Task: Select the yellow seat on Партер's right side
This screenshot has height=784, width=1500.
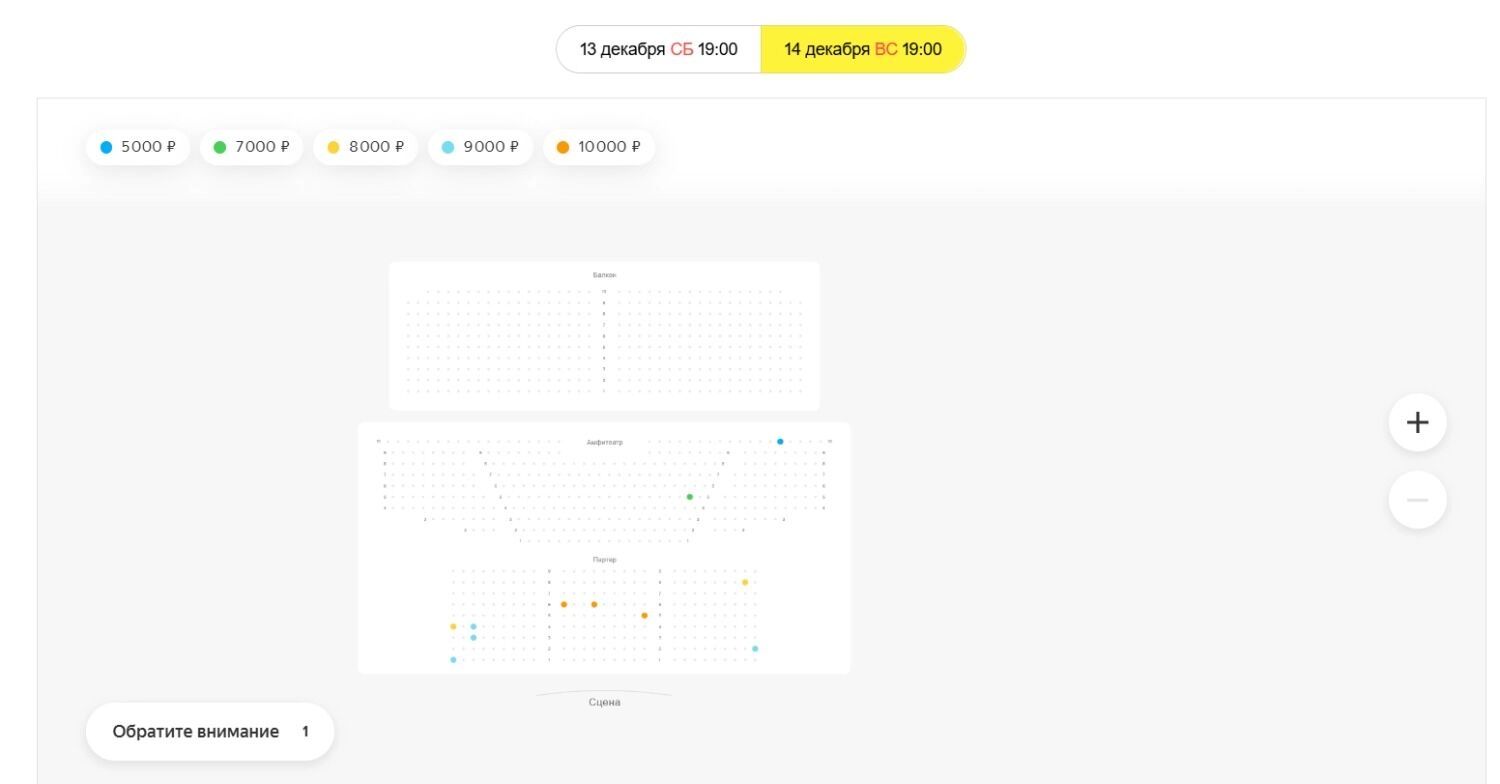Action: click(745, 582)
